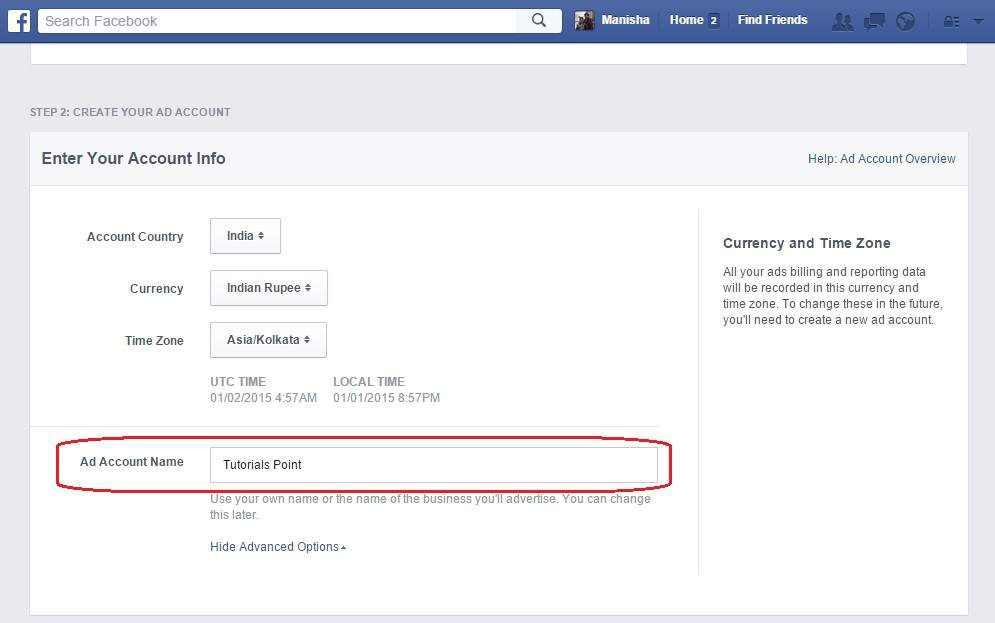The width and height of the screenshot is (995, 623).
Task: Open the Messages icon
Action: (873, 19)
